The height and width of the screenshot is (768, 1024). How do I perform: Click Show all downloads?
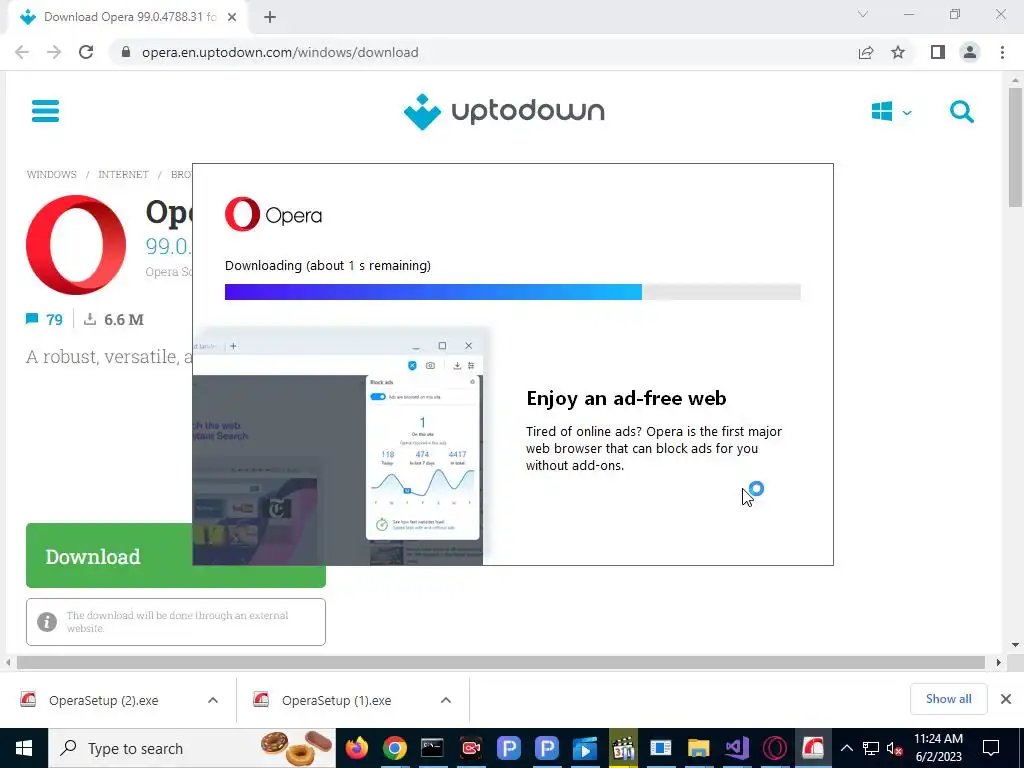point(948,699)
